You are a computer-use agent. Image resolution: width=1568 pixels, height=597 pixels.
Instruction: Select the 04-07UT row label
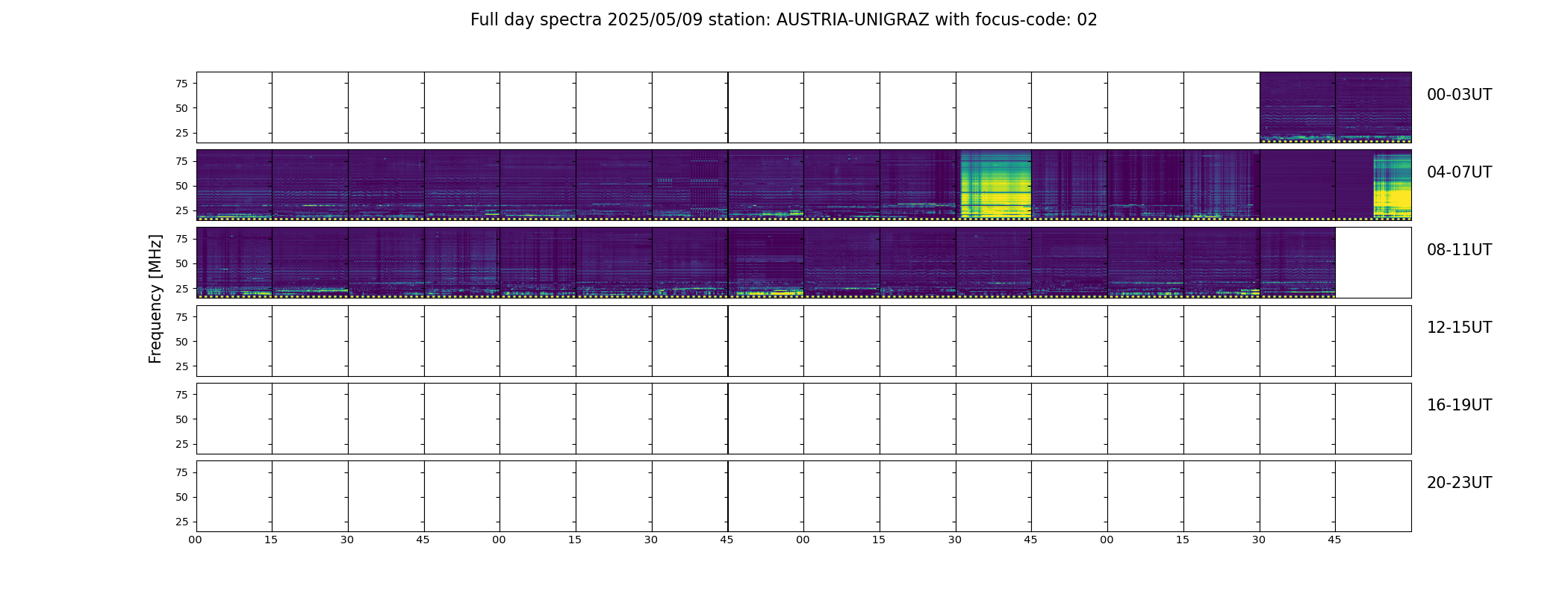(x=1459, y=172)
